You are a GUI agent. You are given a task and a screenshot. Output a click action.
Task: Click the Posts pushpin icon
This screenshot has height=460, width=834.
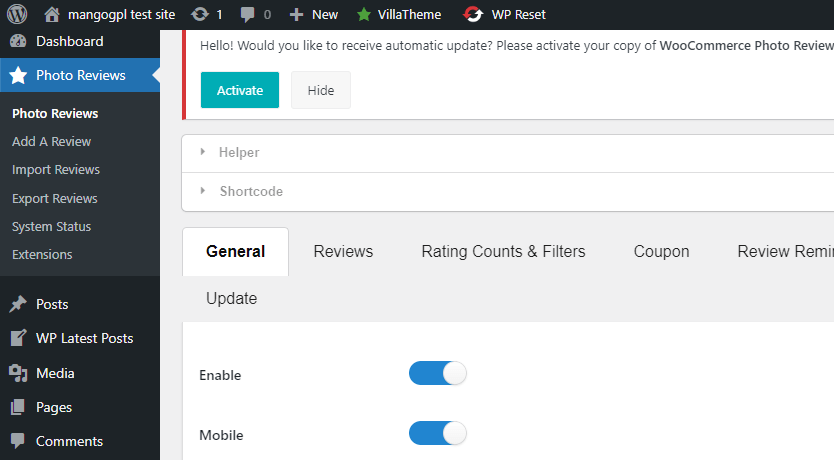[18, 304]
